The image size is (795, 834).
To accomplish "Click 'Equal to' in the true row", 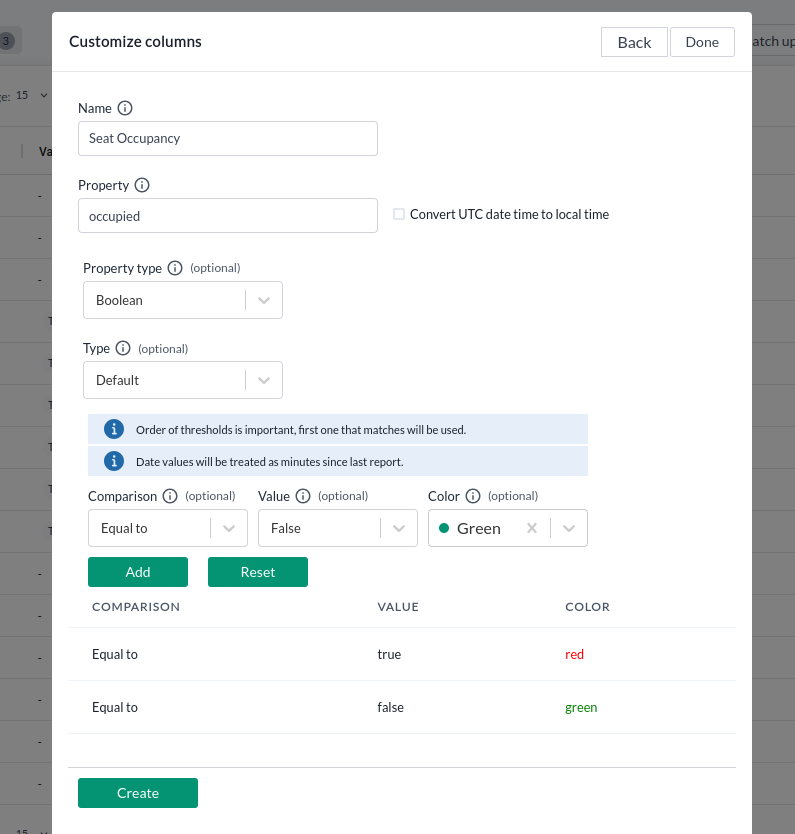I will coord(115,654).
